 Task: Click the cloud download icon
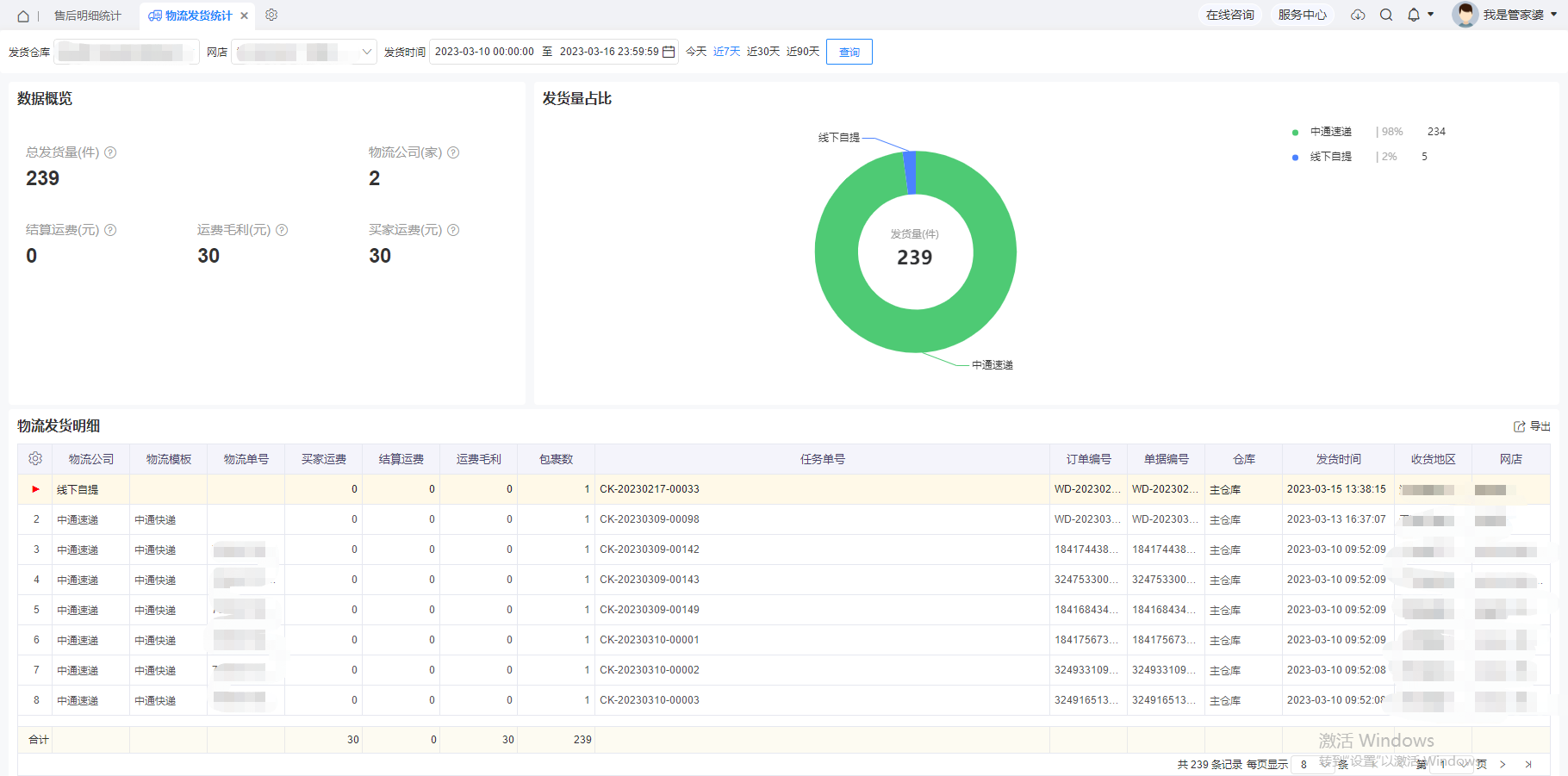coord(1358,15)
